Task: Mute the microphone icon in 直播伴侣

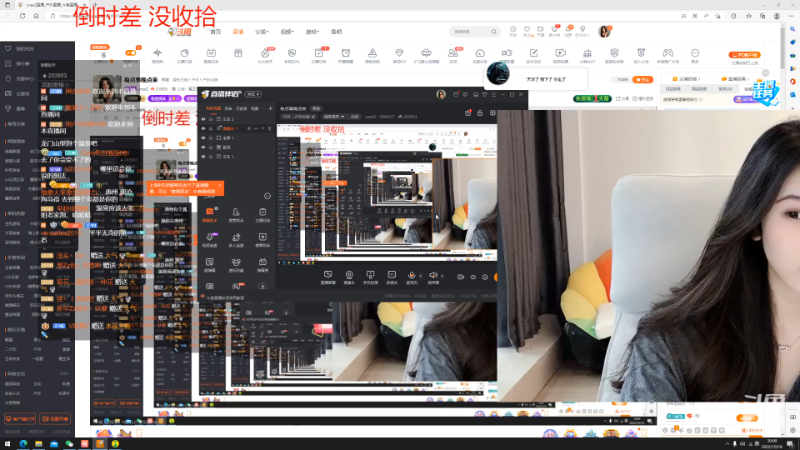Action: (x=411, y=276)
